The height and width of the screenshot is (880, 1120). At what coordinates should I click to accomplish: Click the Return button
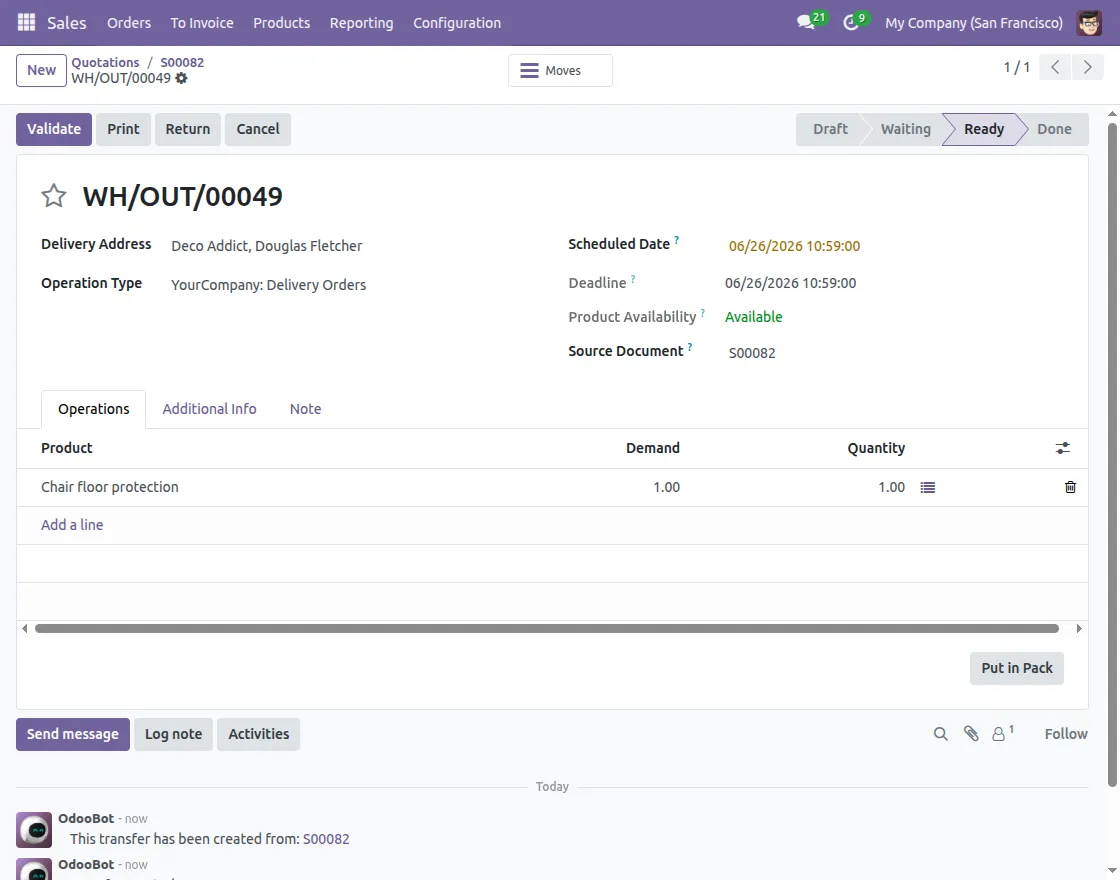pos(188,129)
